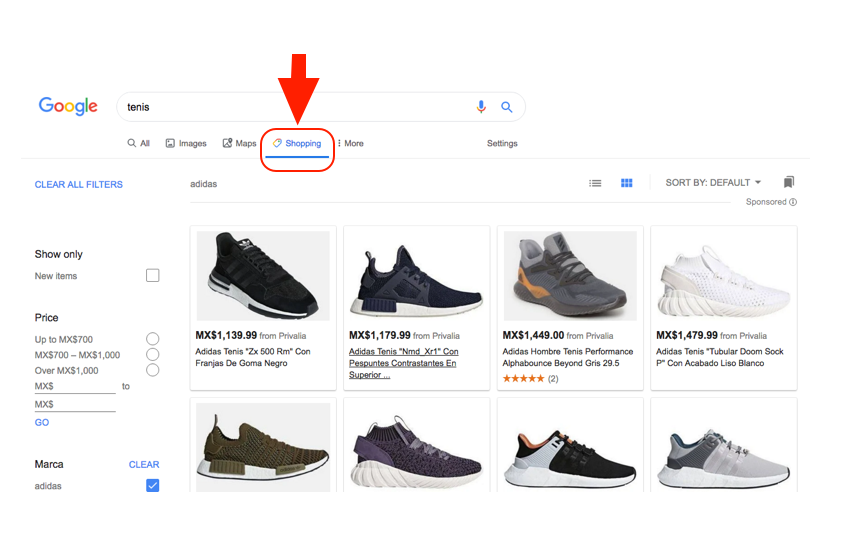Click the microphone voice search icon
The image size is (848, 540).
click(x=481, y=107)
